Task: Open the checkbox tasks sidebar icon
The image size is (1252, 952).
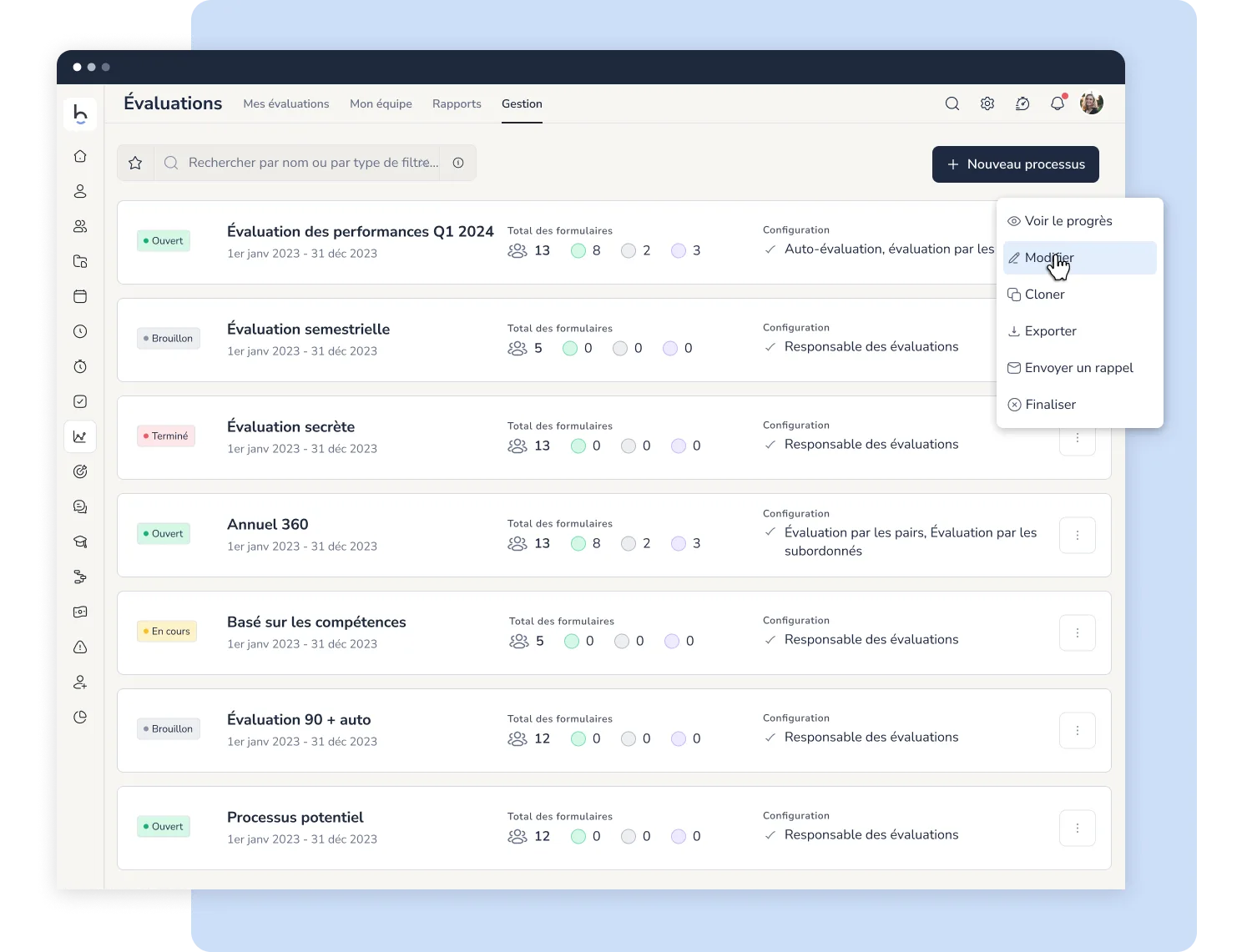Action: 80,401
